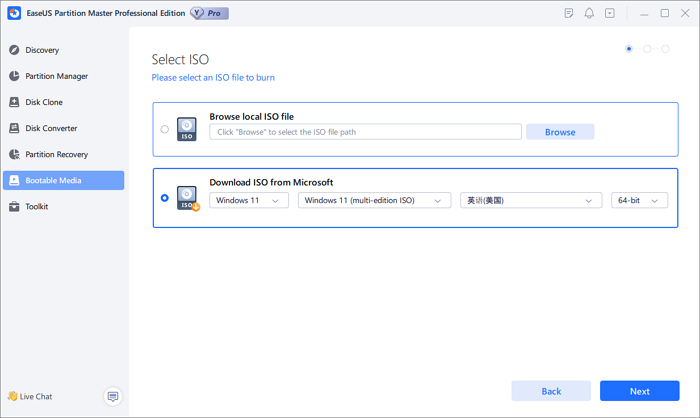
Task: Open Disk Converter section
Action: 64,128
